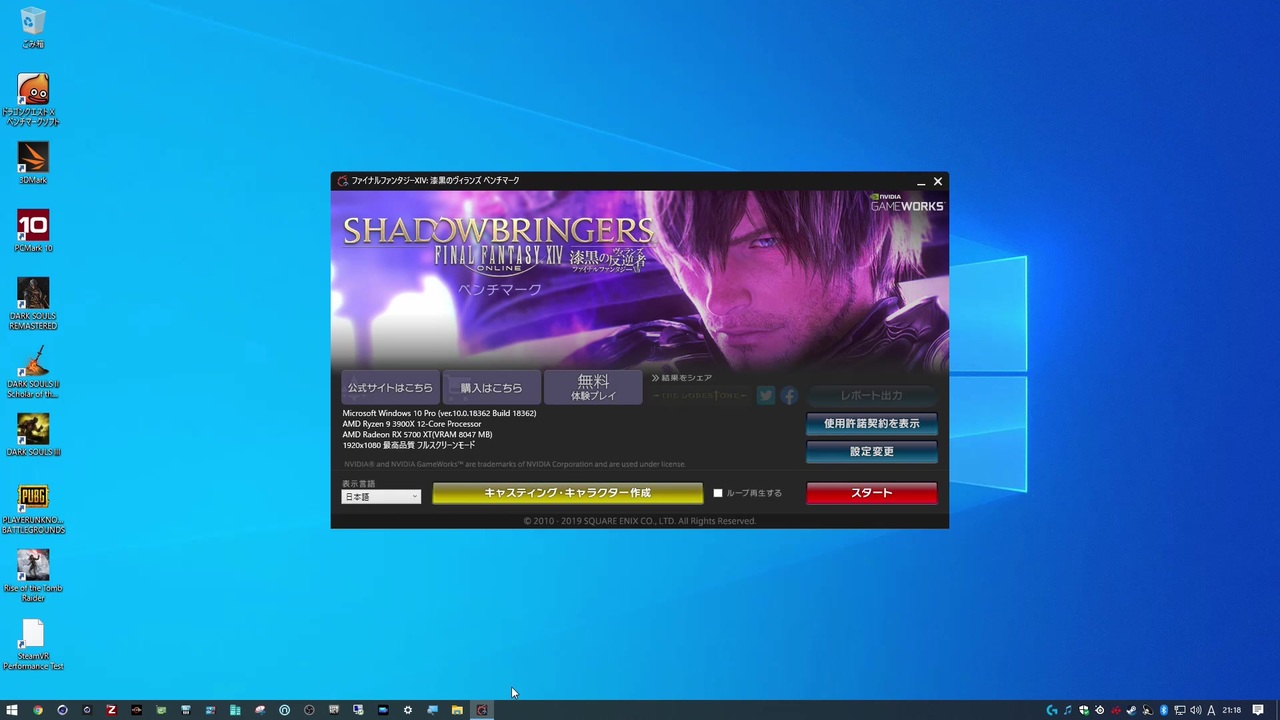The width and height of the screenshot is (1280, 720).
Task: Select the Dragon Quest X benchmark desktop icon
Action: tap(33, 100)
